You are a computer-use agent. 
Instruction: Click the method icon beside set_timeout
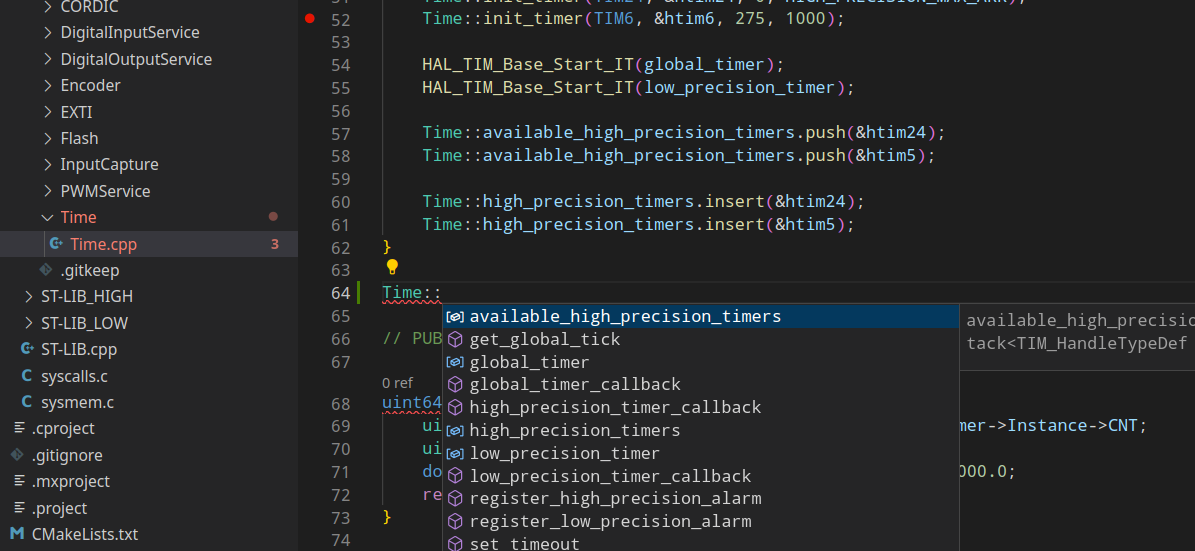[x=455, y=543]
